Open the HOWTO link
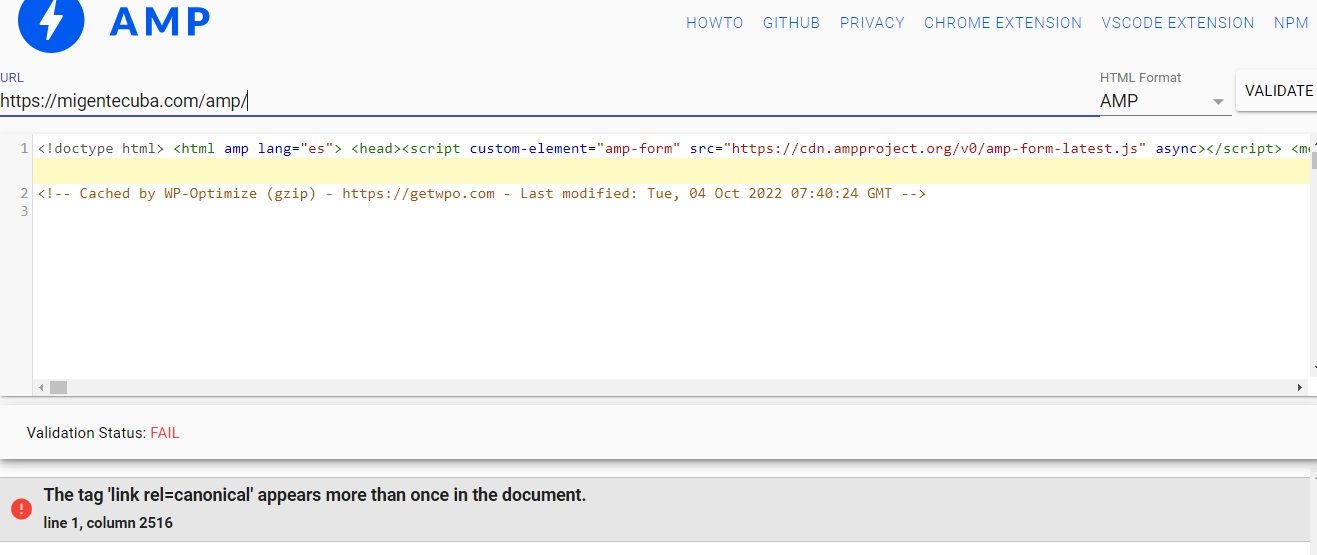 click(714, 23)
